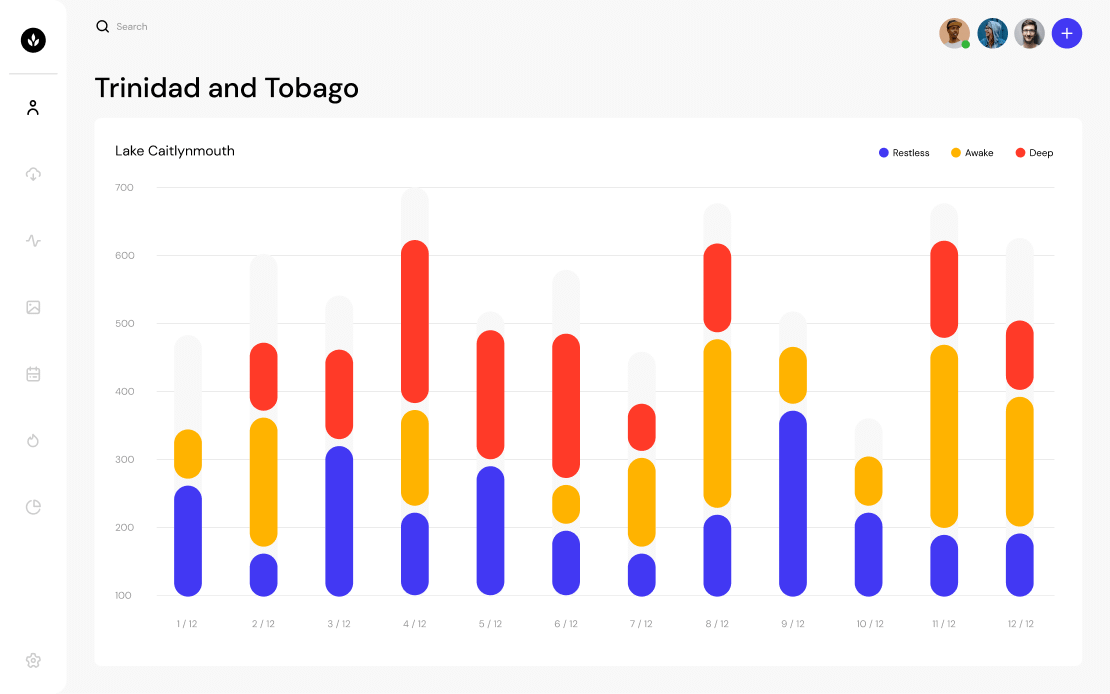Screen dimensions: 1110x694
Task: Click the red Deep segment for 6 / 12
Action: [x=566, y=406]
